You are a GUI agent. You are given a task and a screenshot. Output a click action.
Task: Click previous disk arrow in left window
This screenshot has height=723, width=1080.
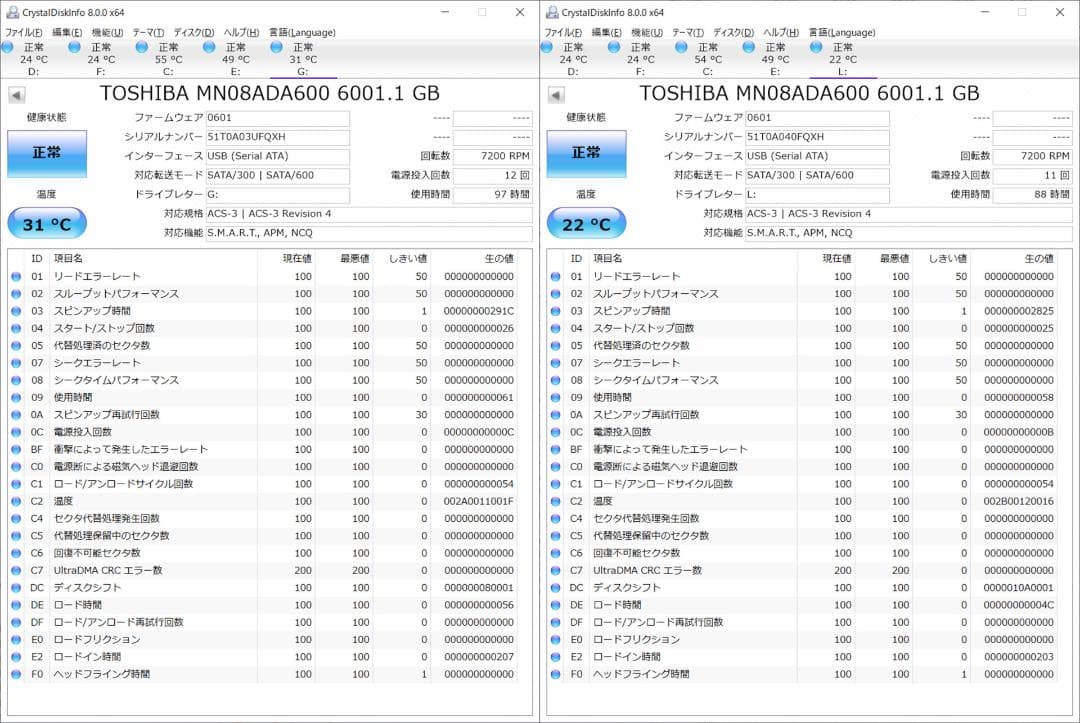click(17, 95)
